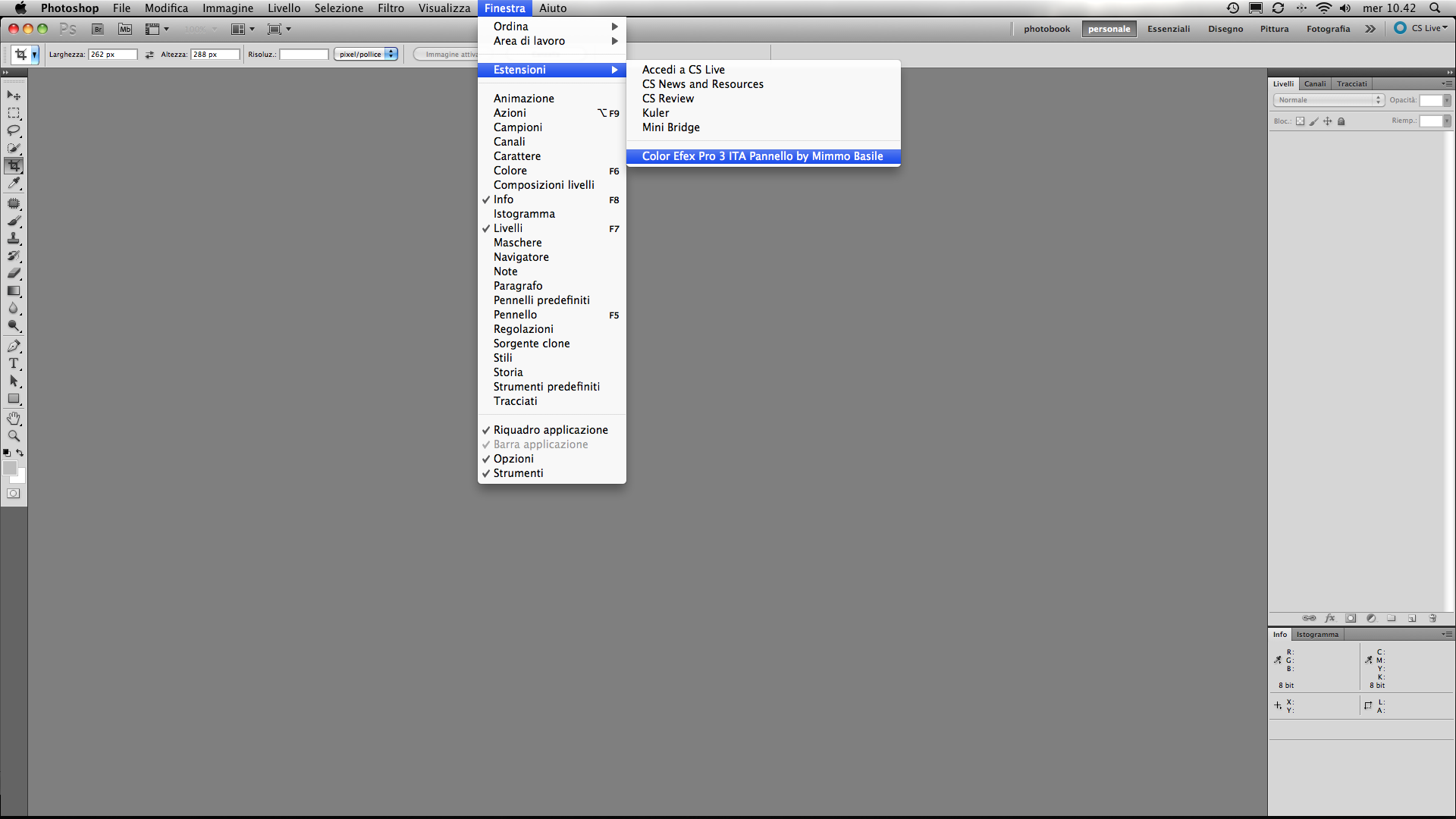Open the Livelli panel options menu
Viewport: 1456px width, 819px height.
tap(1447, 83)
